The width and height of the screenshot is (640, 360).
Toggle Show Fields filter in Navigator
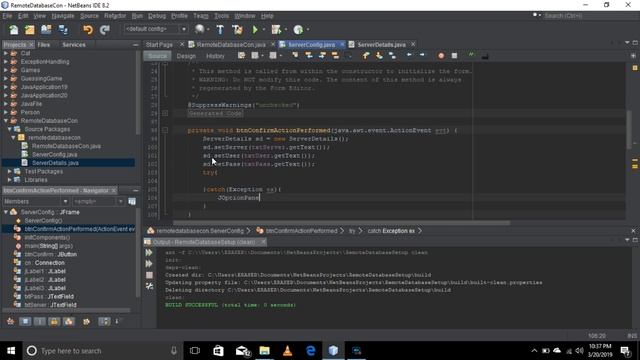pos(25,322)
